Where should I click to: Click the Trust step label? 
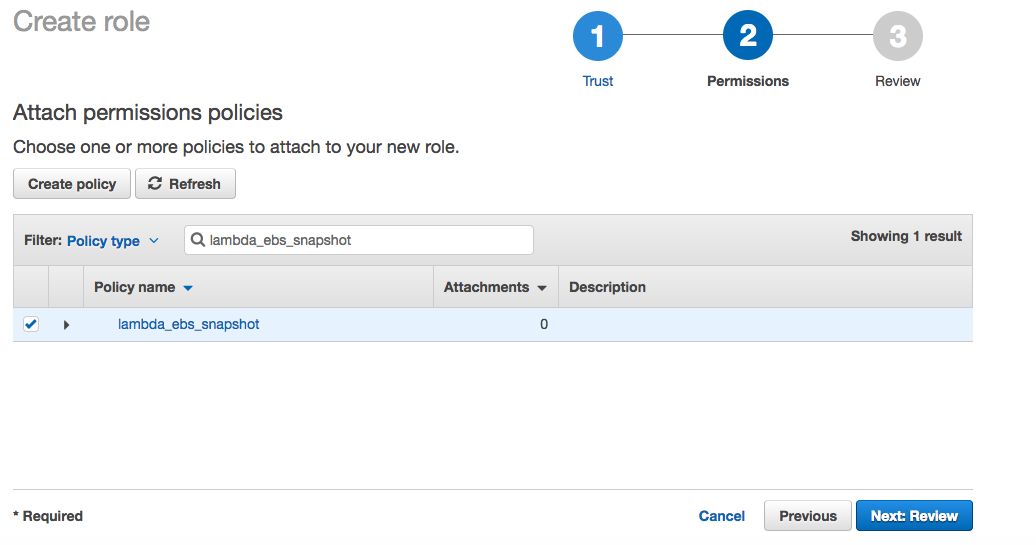pyautogui.click(x=598, y=81)
